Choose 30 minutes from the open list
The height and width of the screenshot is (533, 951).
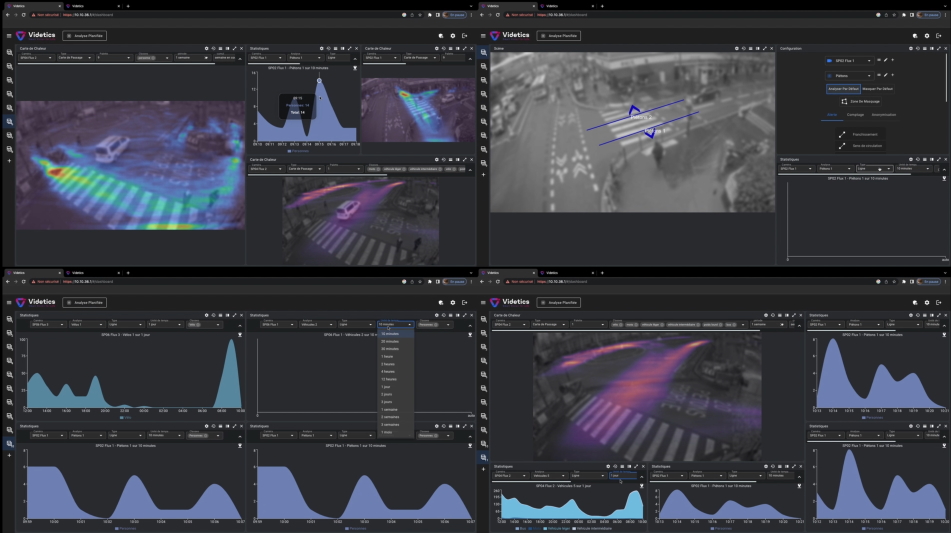[x=395, y=349]
